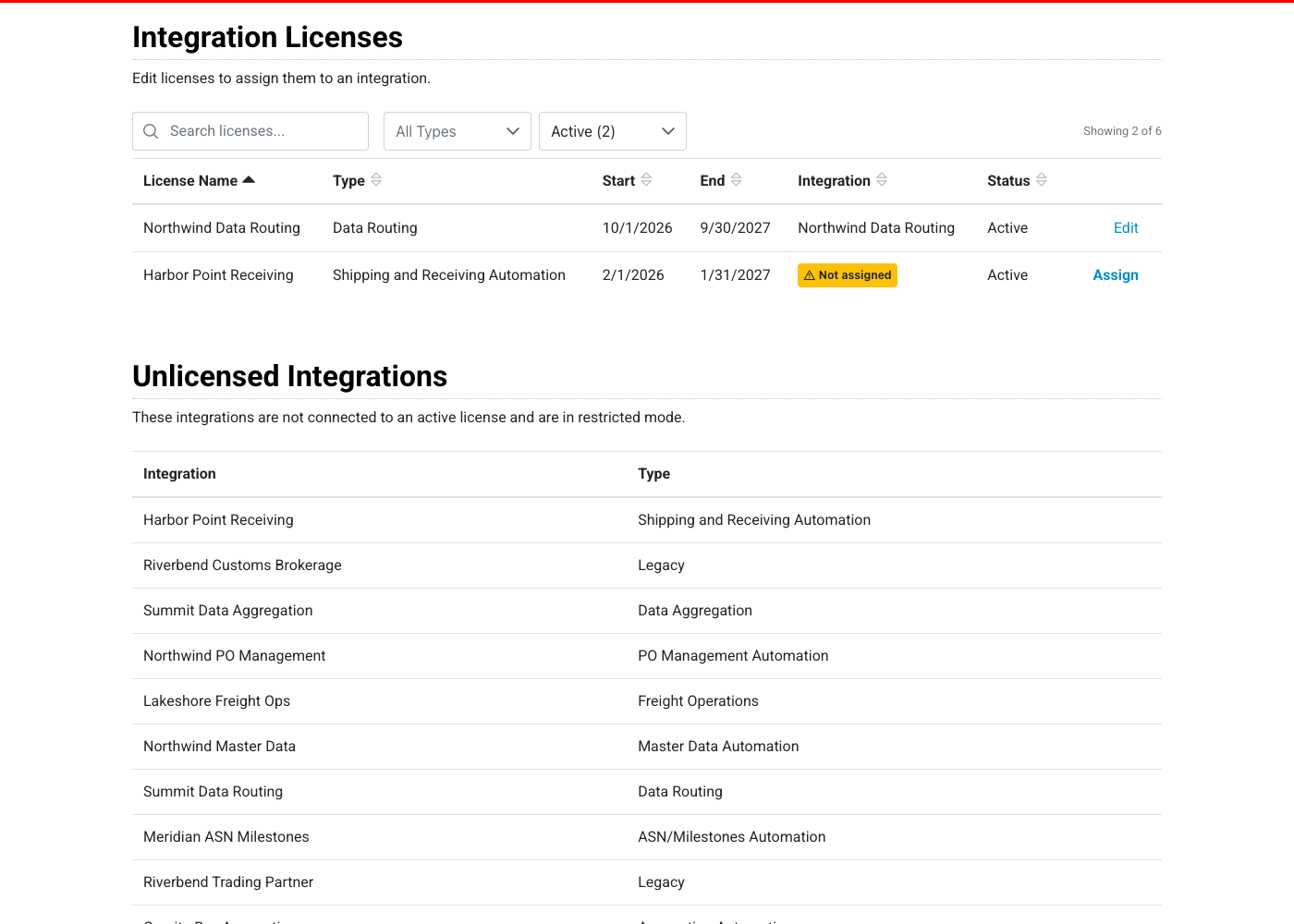
Task: Sort by License Name arrow icon
Action: [249, 180]
